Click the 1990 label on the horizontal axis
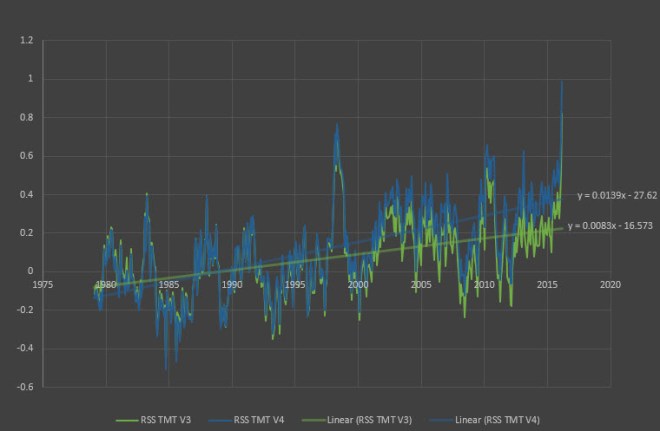Image resolution: width=660 pixels, height=431 pixels. coord(232,284)
